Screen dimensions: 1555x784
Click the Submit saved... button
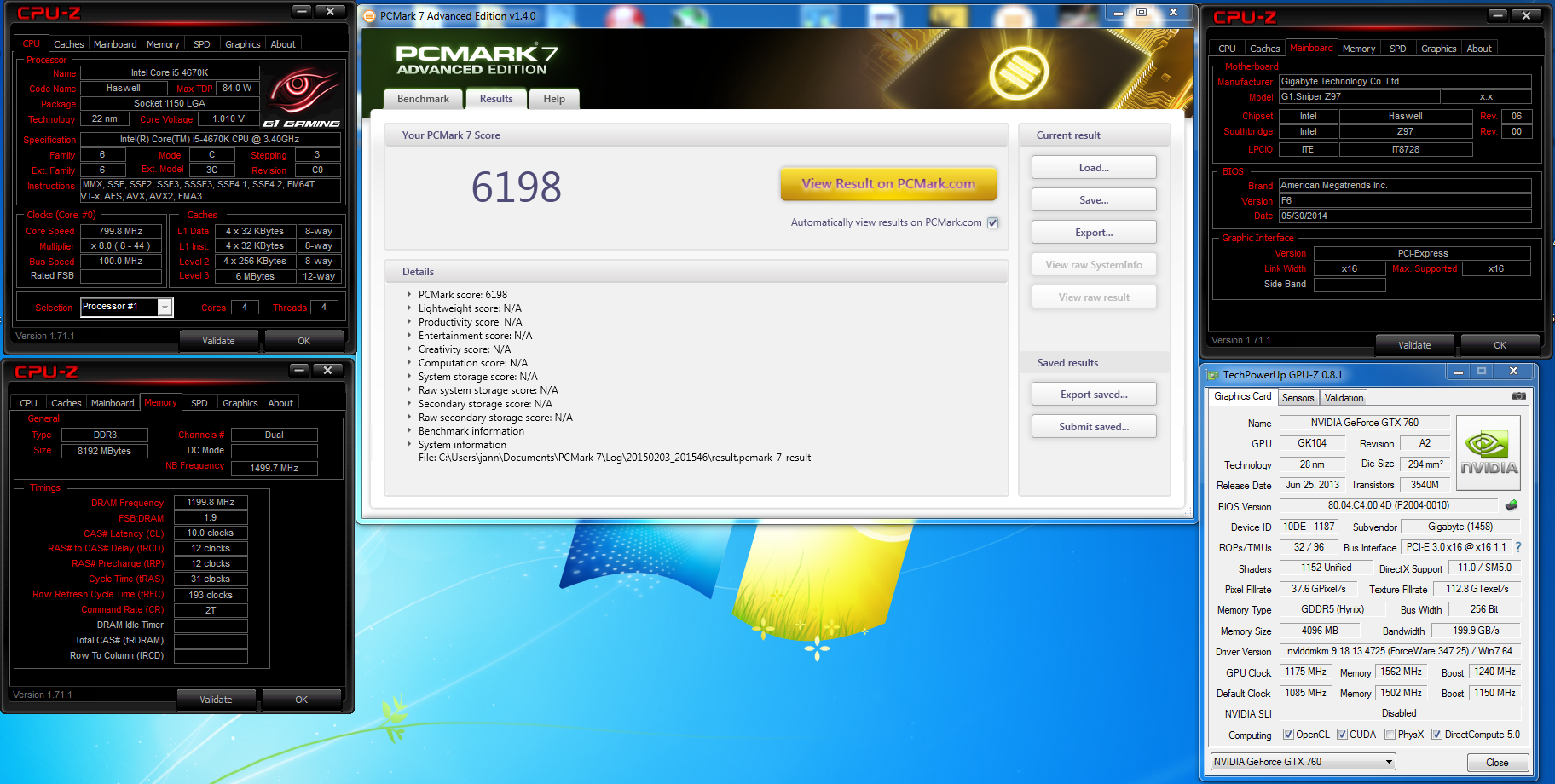[1094, 427]
